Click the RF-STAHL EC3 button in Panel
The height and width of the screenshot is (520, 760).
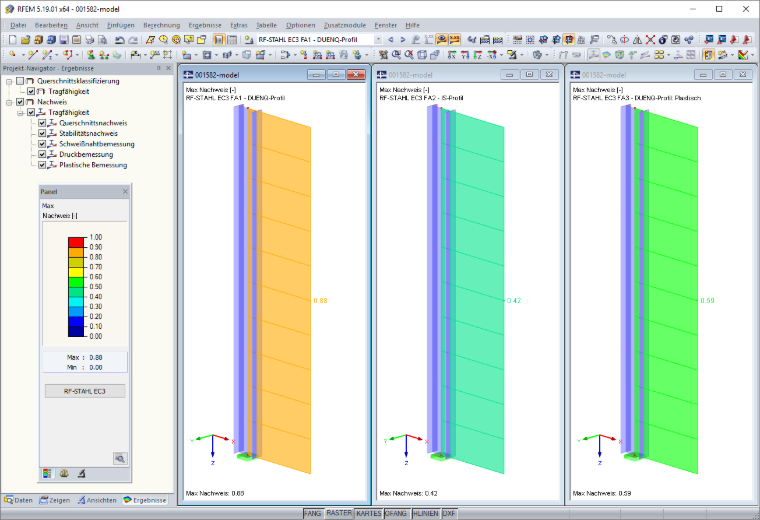85,391
